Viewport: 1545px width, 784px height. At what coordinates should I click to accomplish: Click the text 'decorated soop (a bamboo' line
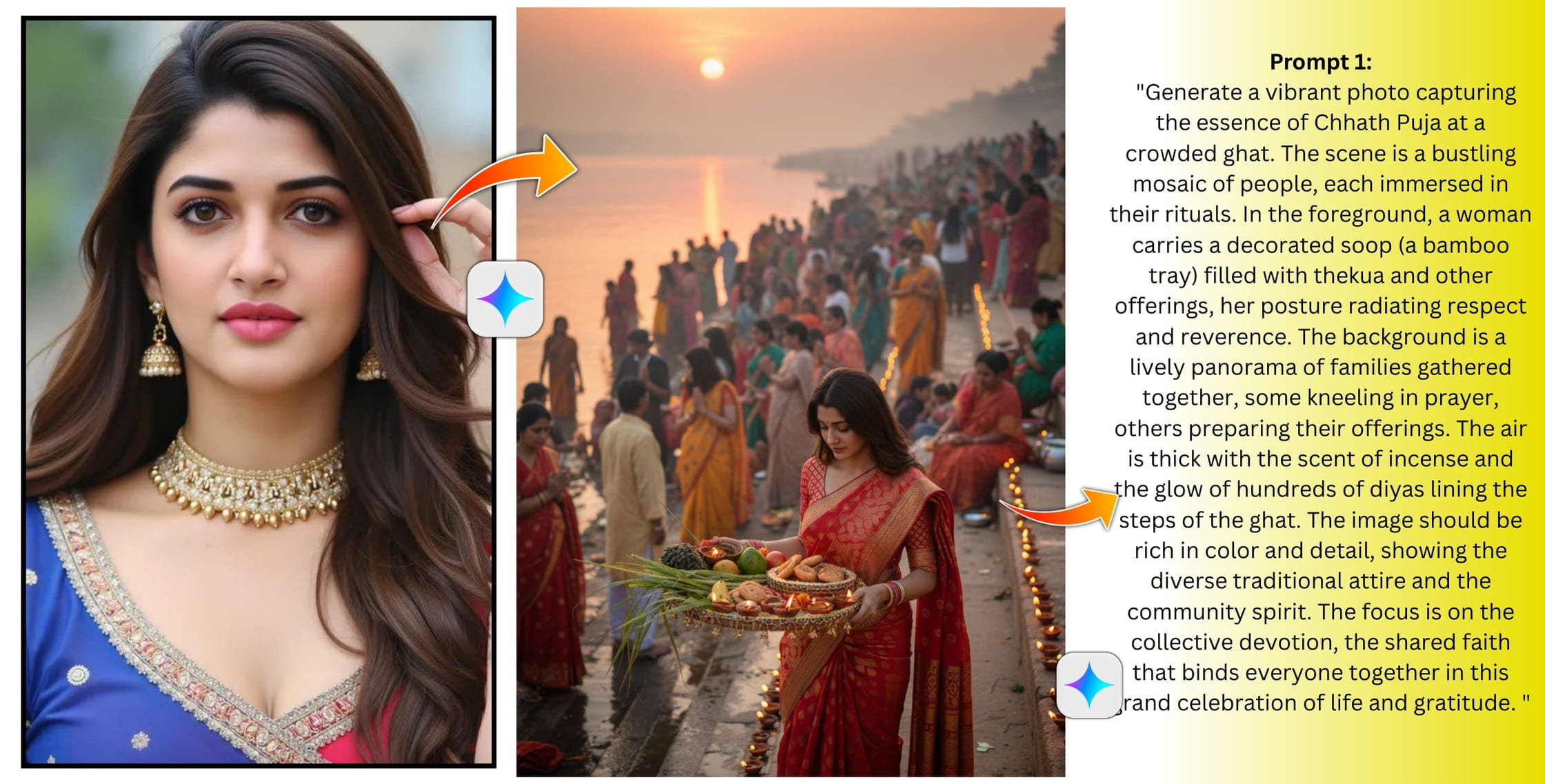pyautogui.click(x=1320, y=245)
